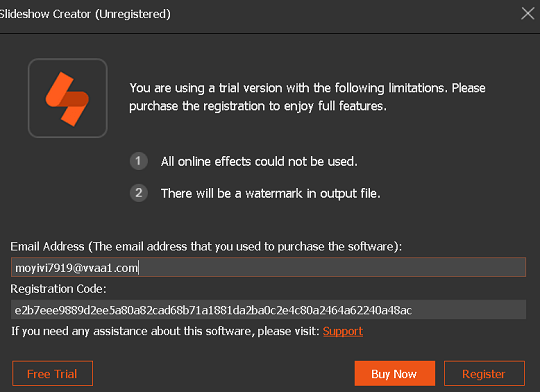Viewport: 540px width, 392px height.
Task: Close the Slideshow Creator registration dialog
Action: (527, 14)
